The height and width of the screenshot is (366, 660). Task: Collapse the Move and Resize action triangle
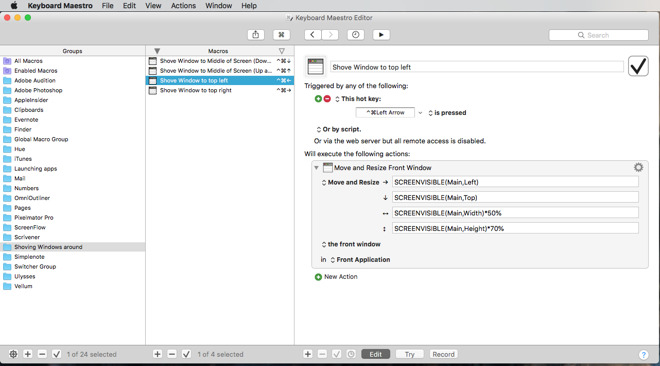point(316,168)
